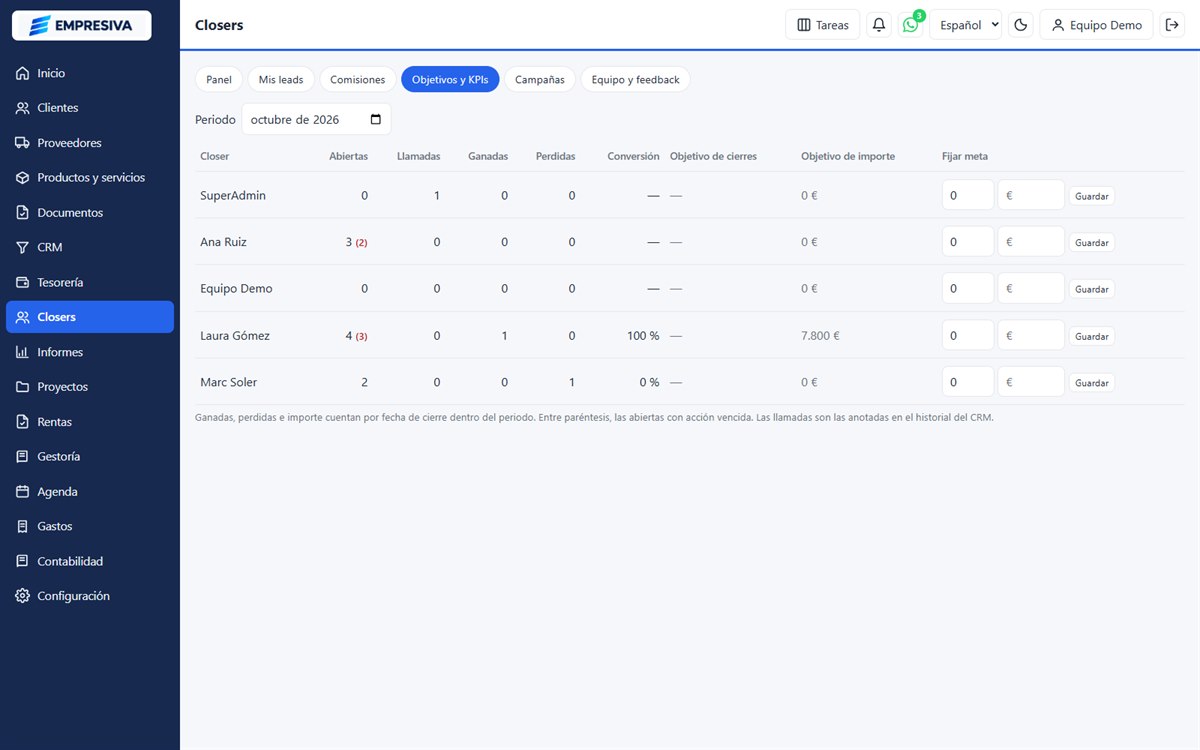The height and width of the screenshot is (750, 1200).
Task: Click the Rentas document icon
Action: [23, 422]
